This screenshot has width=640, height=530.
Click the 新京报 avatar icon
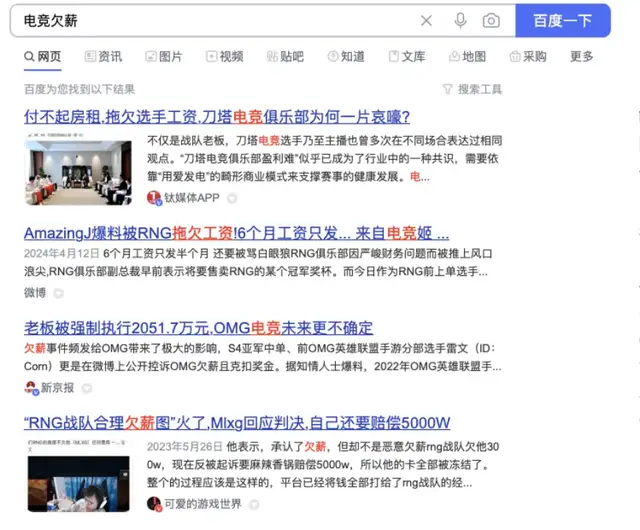point(31,387)
